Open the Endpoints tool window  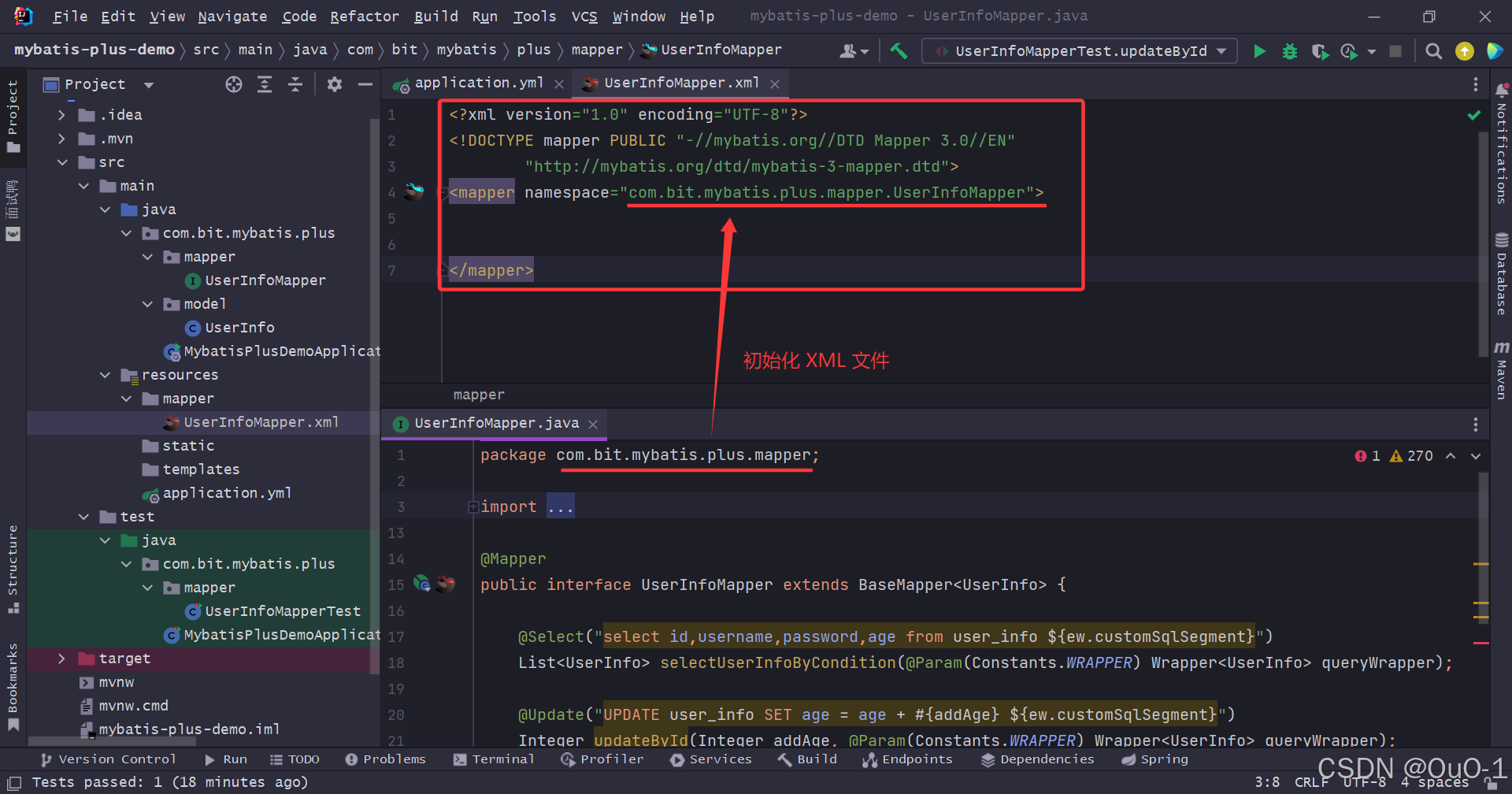907,759
